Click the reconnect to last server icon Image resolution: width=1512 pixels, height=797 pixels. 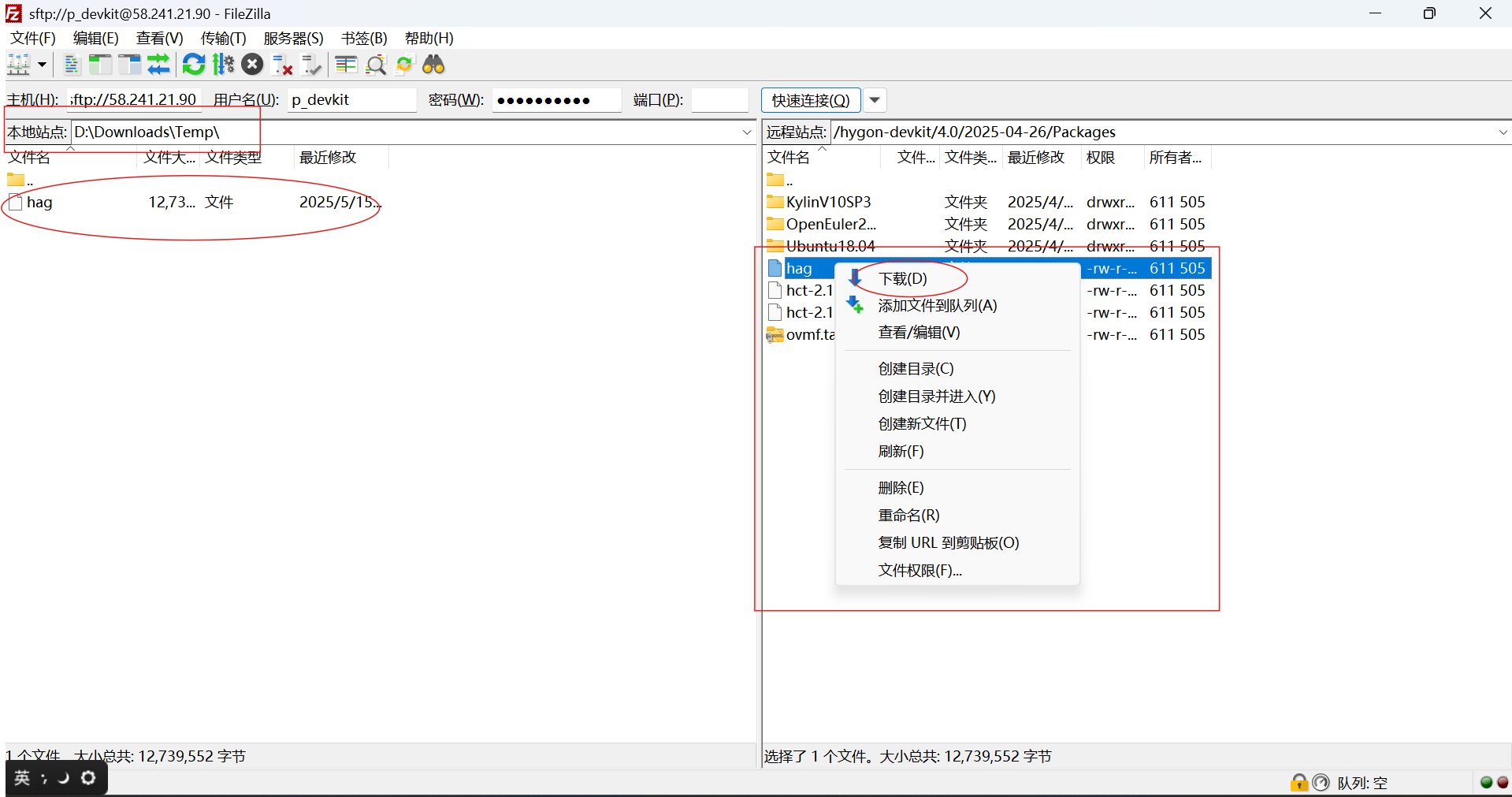coord(312,65)
